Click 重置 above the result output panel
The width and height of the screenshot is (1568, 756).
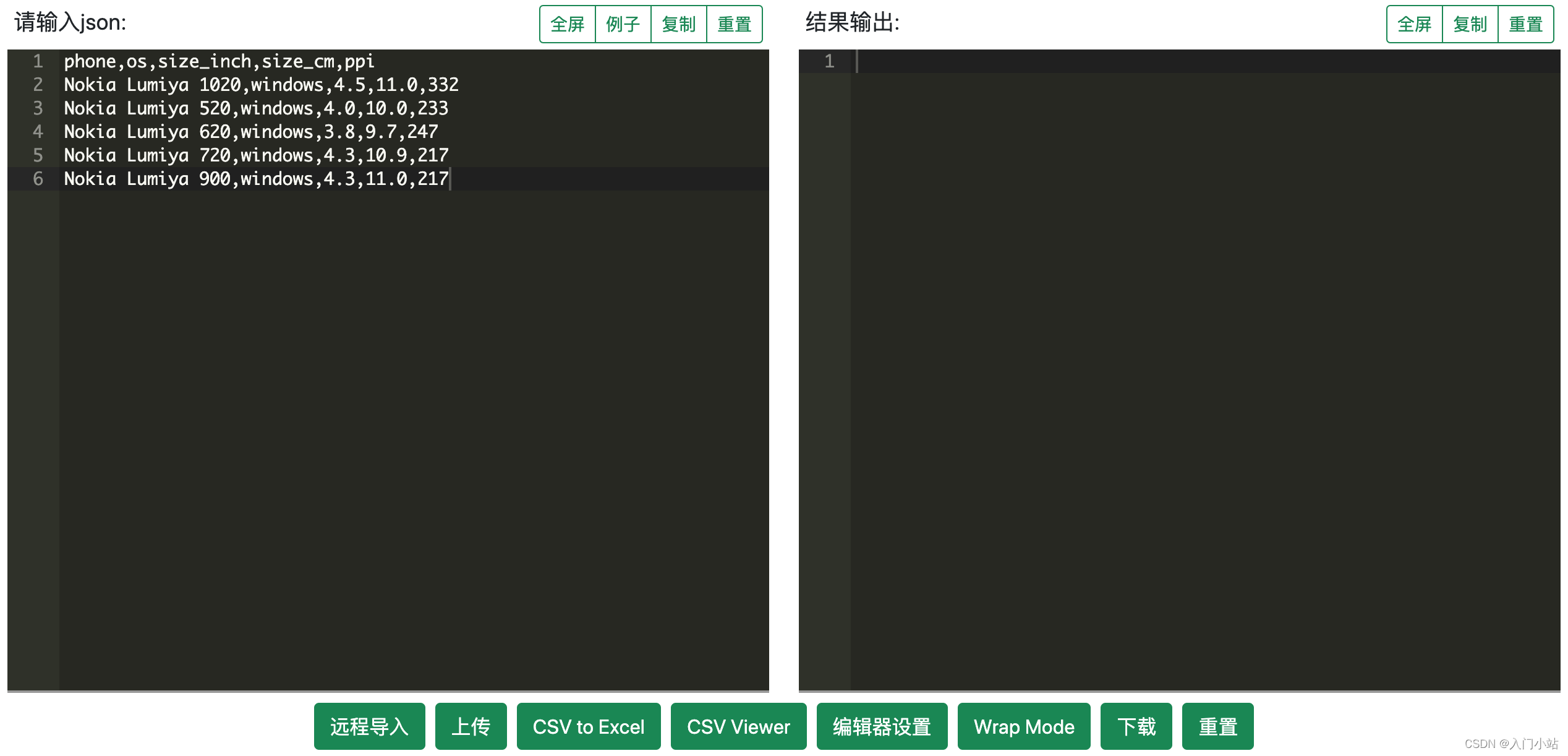pos(1527,24)
